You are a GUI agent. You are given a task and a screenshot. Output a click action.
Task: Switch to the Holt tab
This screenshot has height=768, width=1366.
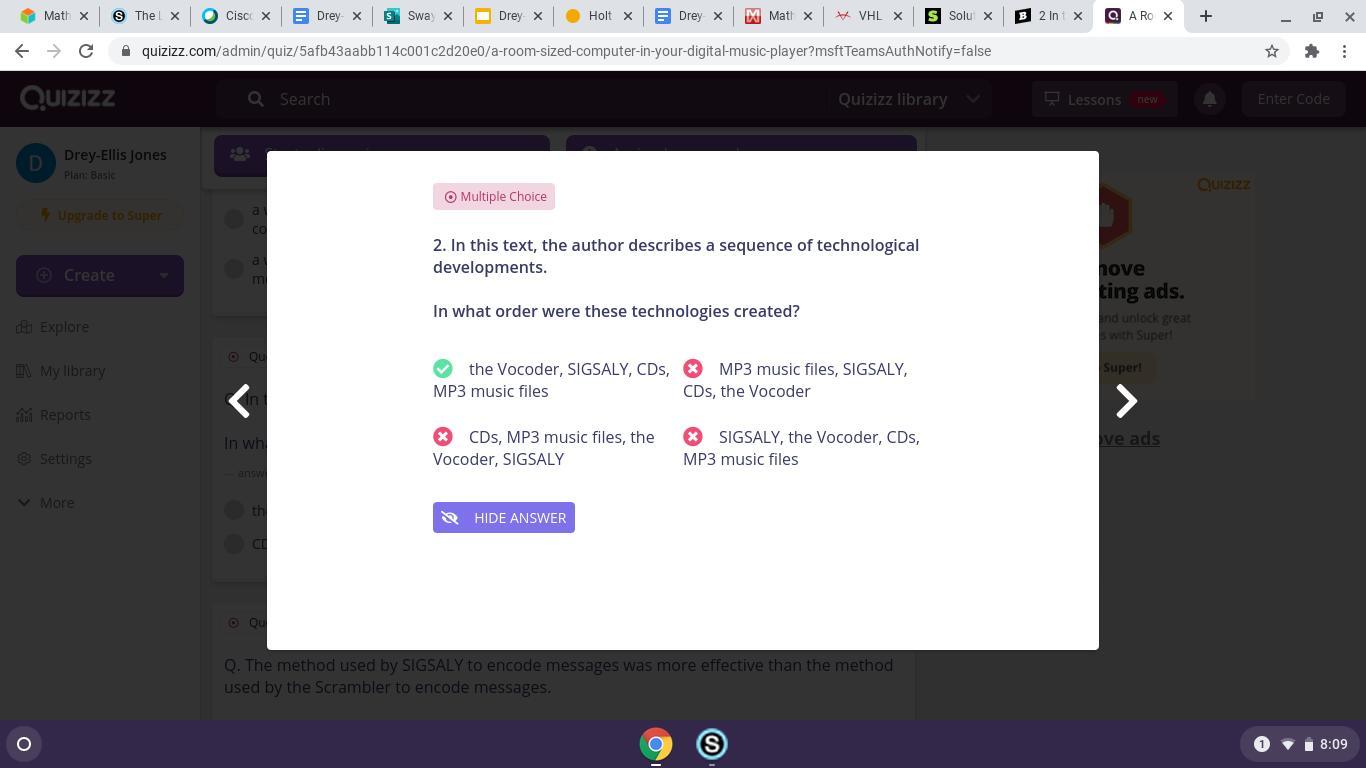[598, 16]
